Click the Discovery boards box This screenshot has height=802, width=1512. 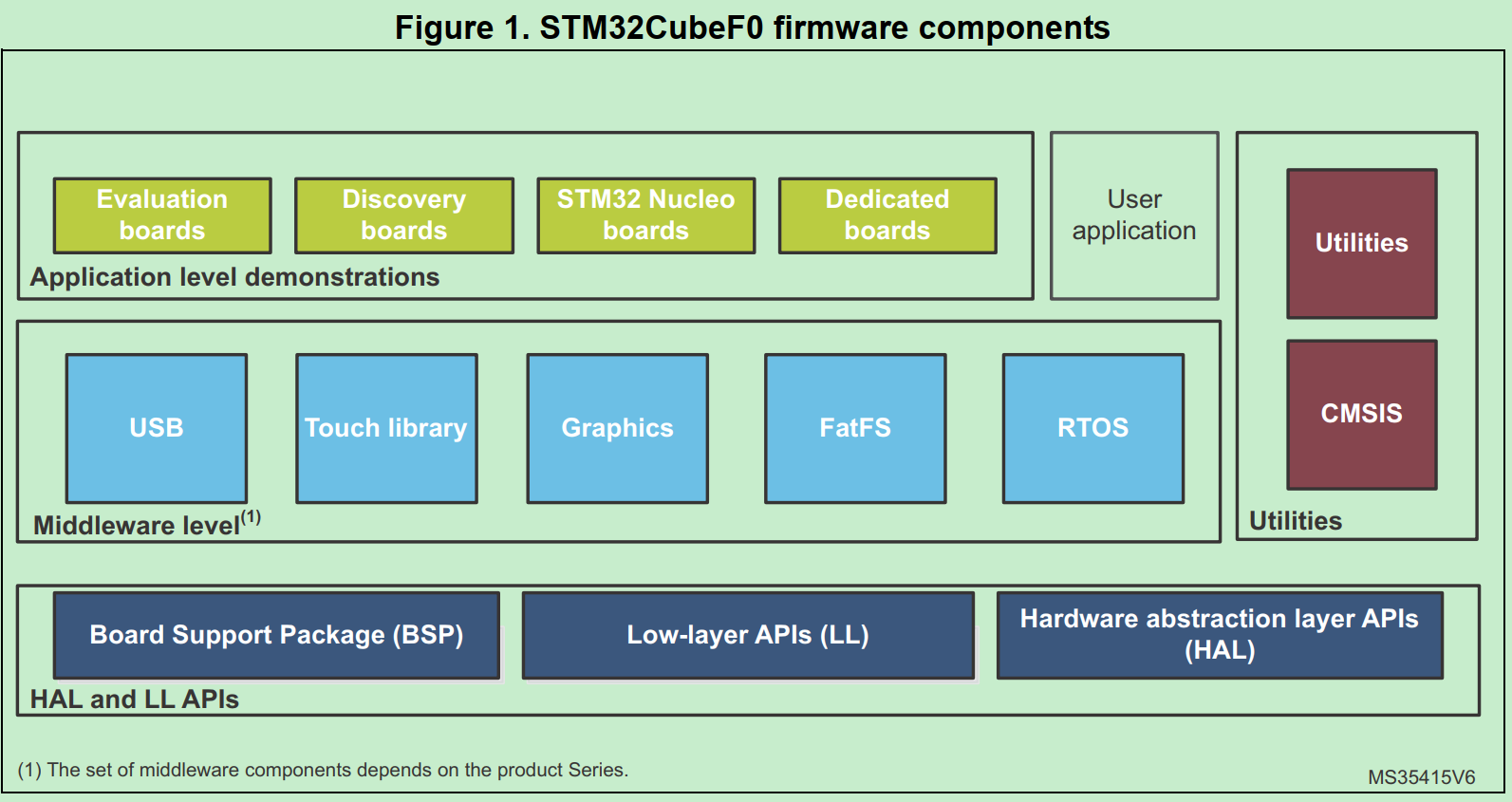pos(404,215)
